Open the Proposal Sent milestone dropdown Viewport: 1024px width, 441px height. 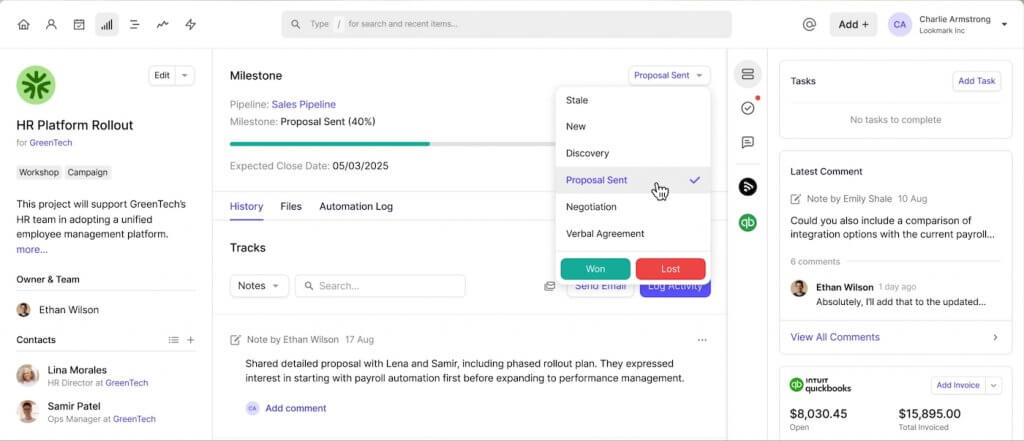click(x=669, y=75)
